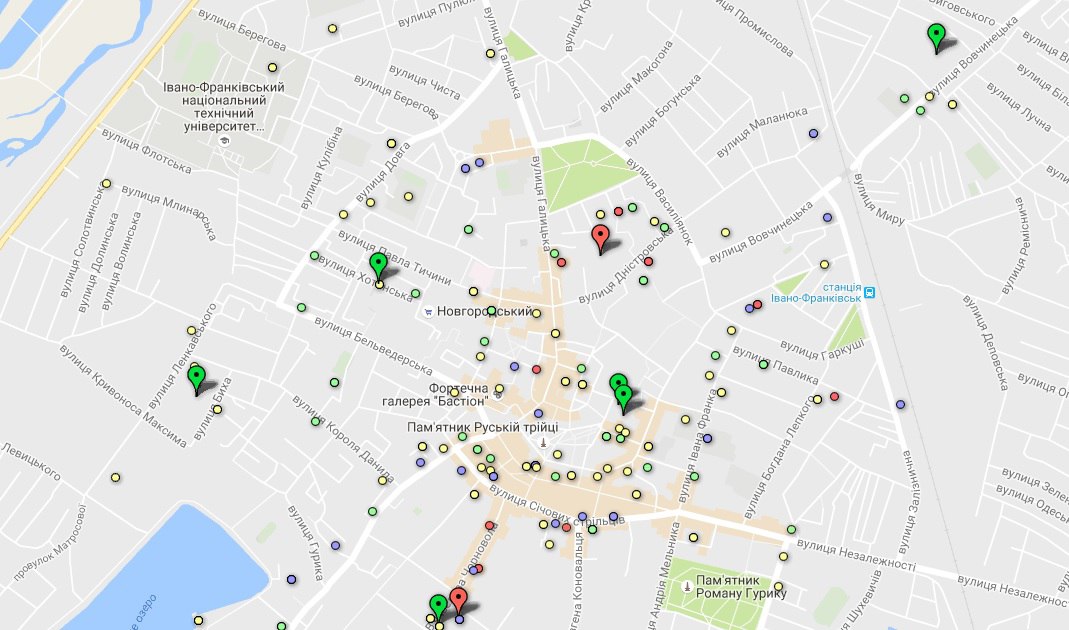Click the вулиця Миру street label

pyautogui.click(x=879, y=200)
